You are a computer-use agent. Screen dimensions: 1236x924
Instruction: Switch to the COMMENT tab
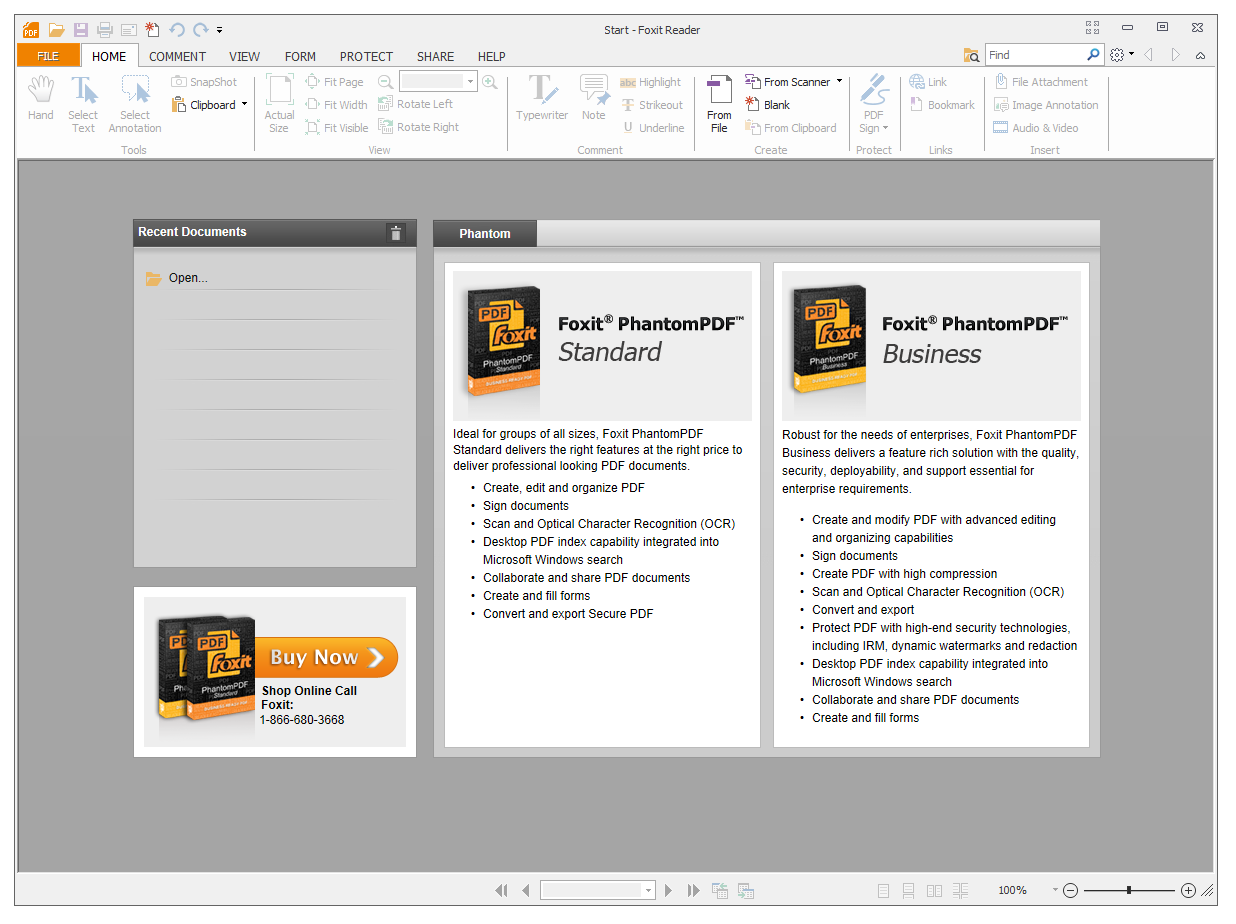[x=177, y=56]
